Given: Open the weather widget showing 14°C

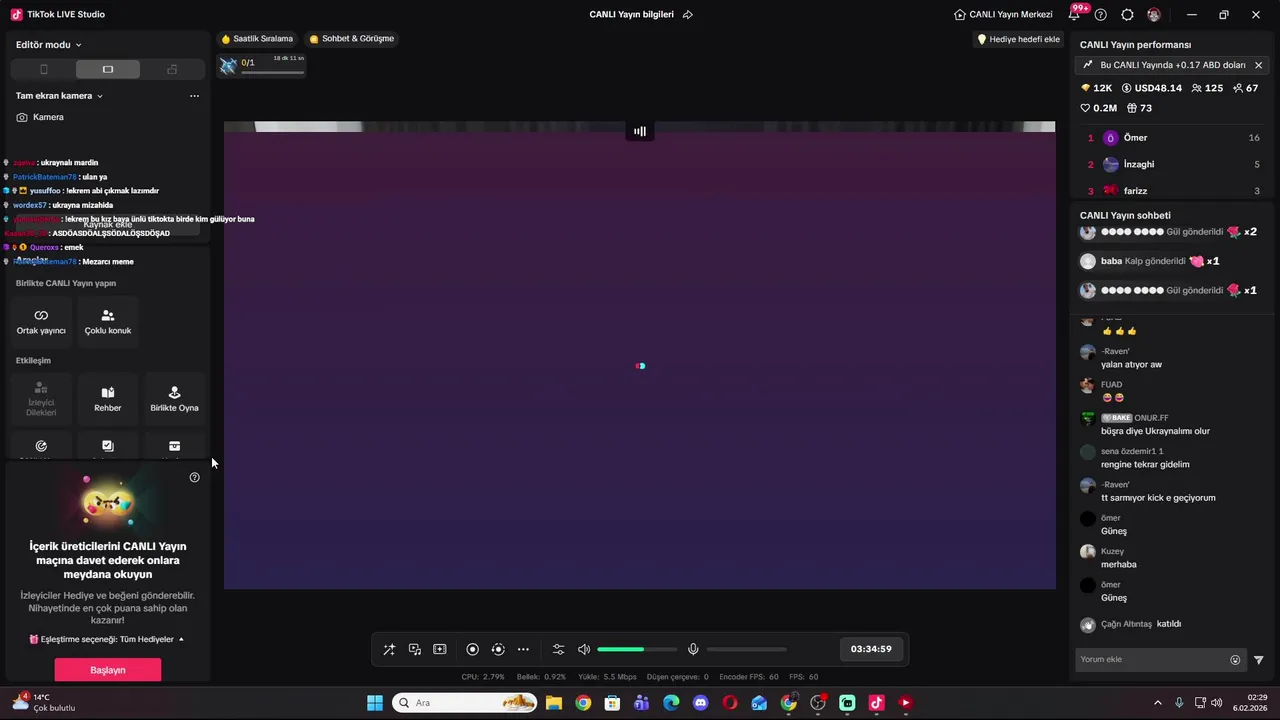Looking at the screenshot, I should 45,703.
